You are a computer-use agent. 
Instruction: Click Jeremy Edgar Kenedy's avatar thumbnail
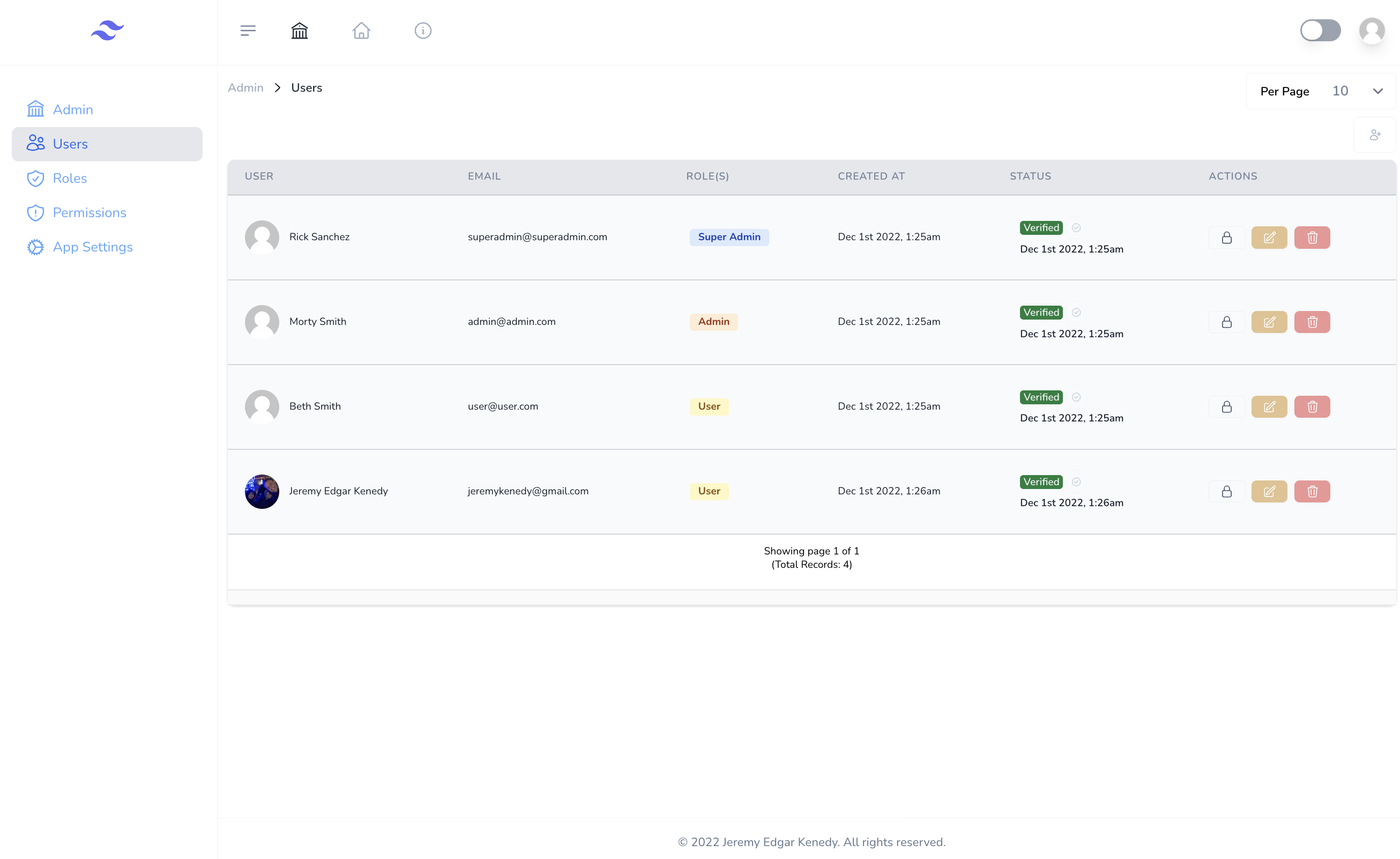[x=262, y=492]
